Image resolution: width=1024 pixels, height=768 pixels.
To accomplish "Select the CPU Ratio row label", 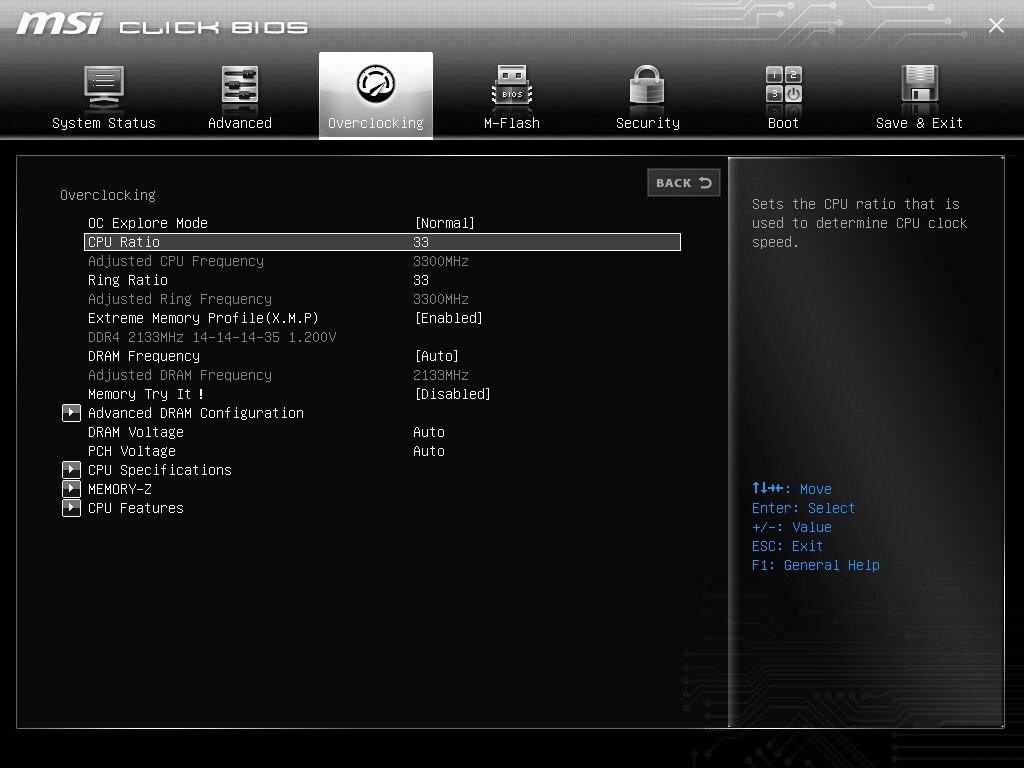I will [x=123, y=242].
